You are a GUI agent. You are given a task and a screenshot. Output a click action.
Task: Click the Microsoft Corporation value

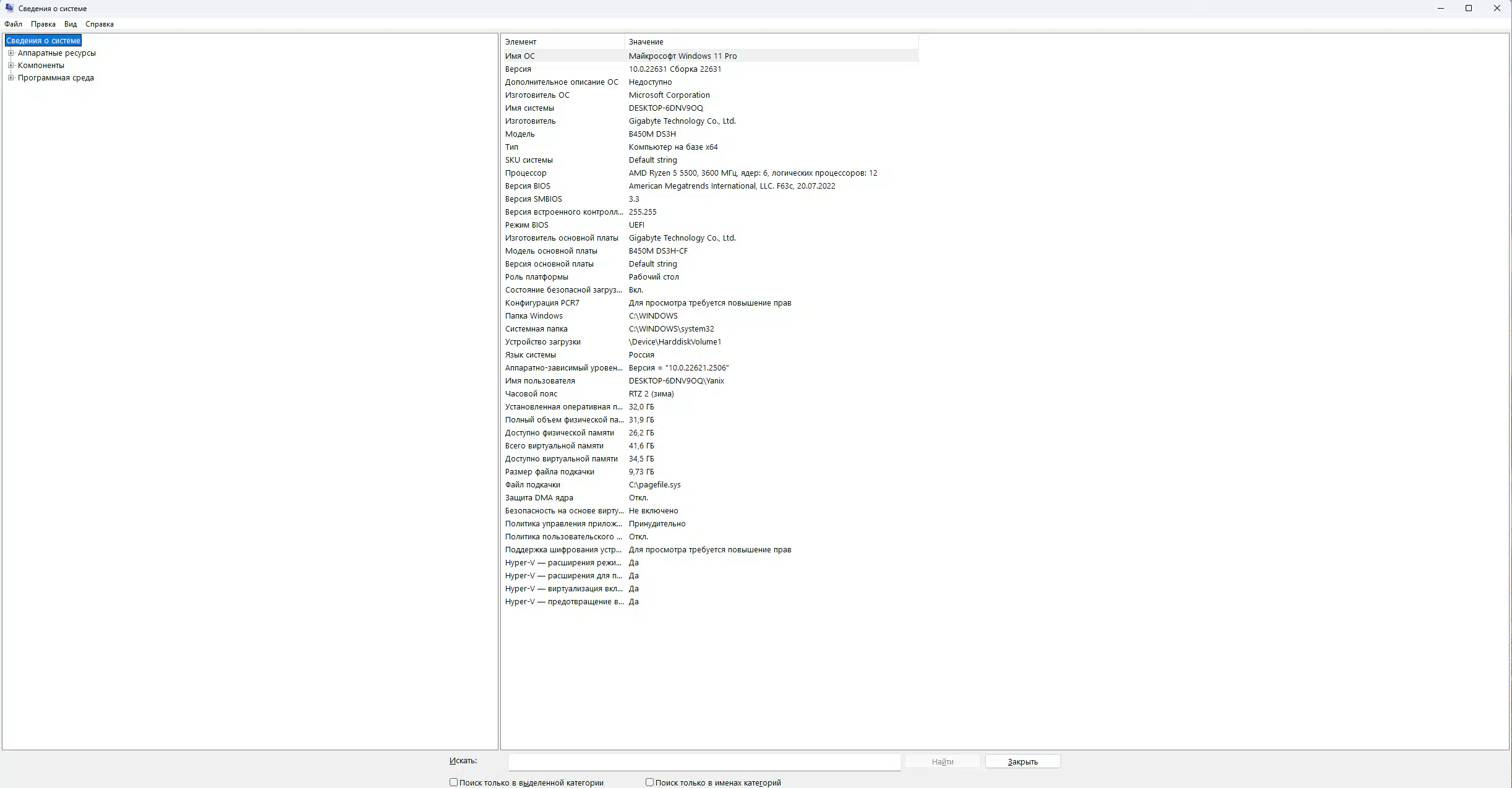(669, 95)
